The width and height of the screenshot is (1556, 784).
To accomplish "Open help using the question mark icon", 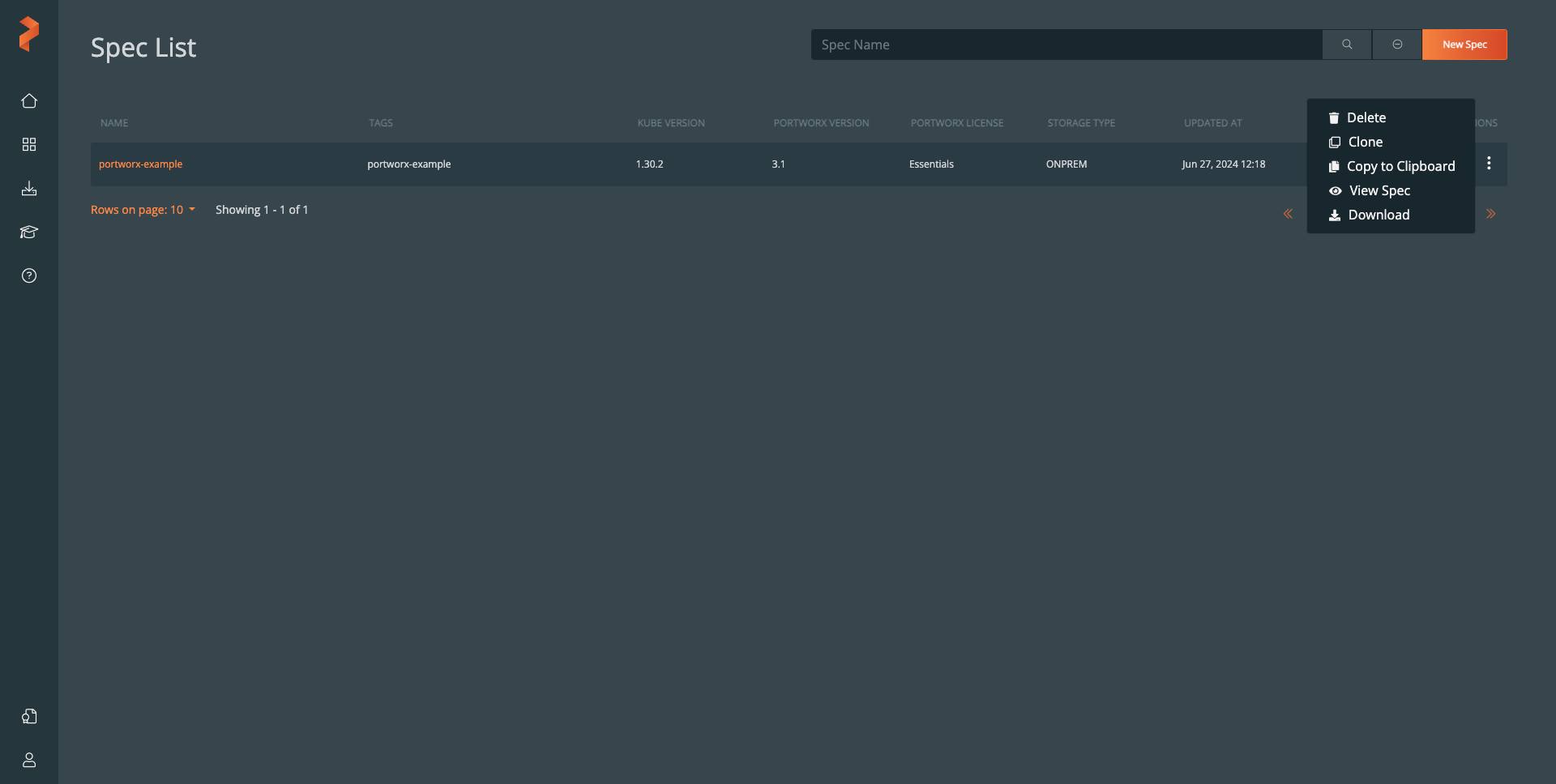I will (x=29, y=275).
